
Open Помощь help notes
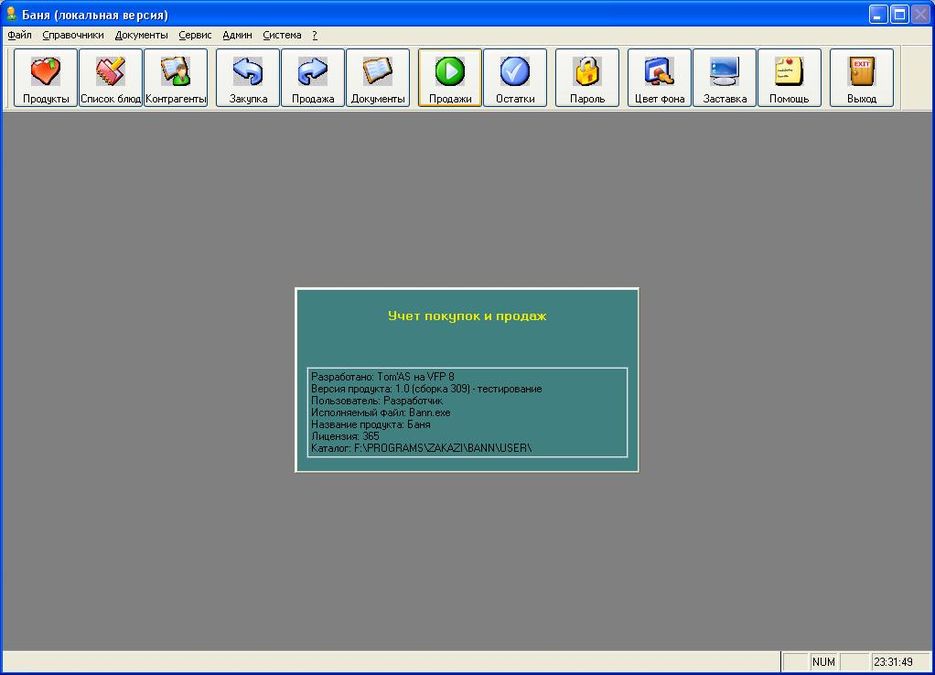pyautogui.click(x=789, y=78)
